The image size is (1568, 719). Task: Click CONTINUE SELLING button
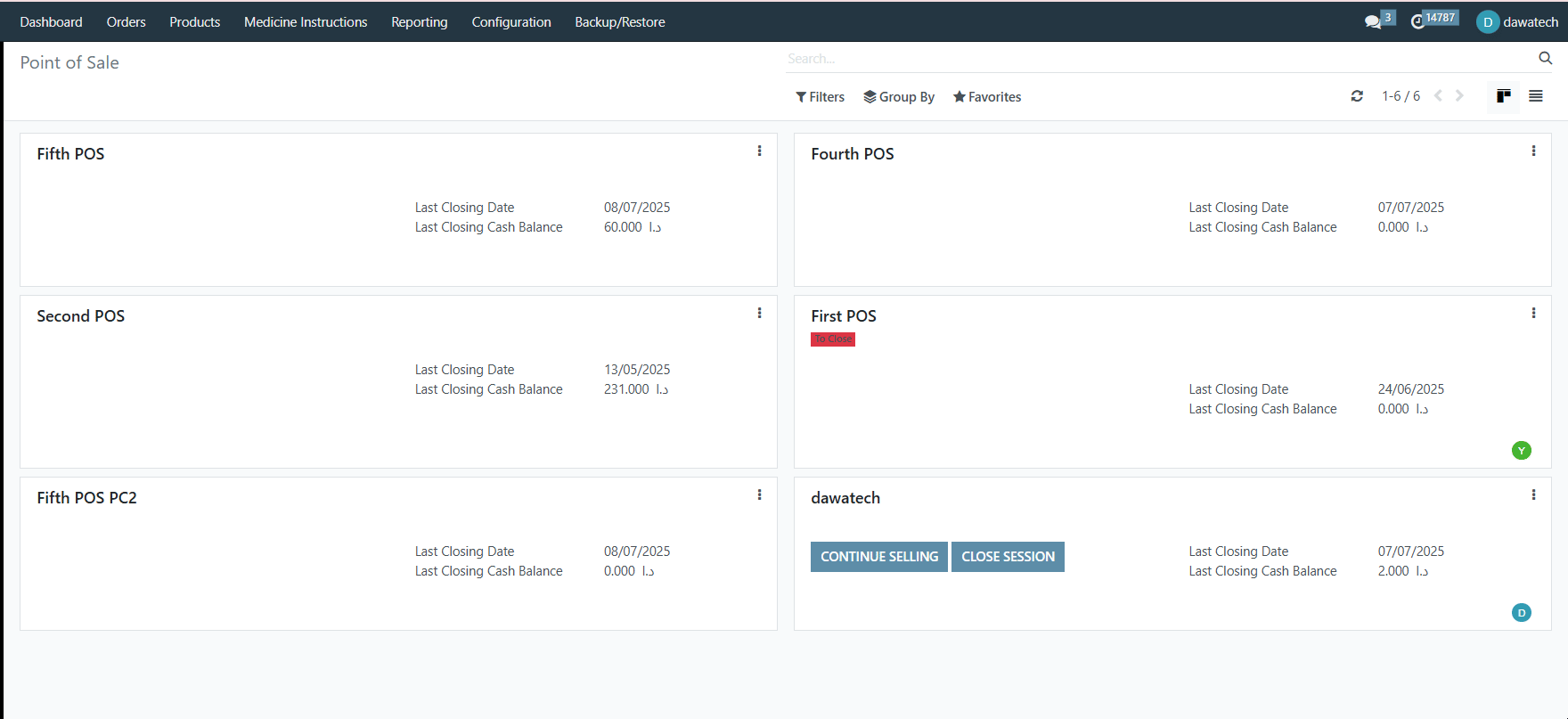coord(879,557)
